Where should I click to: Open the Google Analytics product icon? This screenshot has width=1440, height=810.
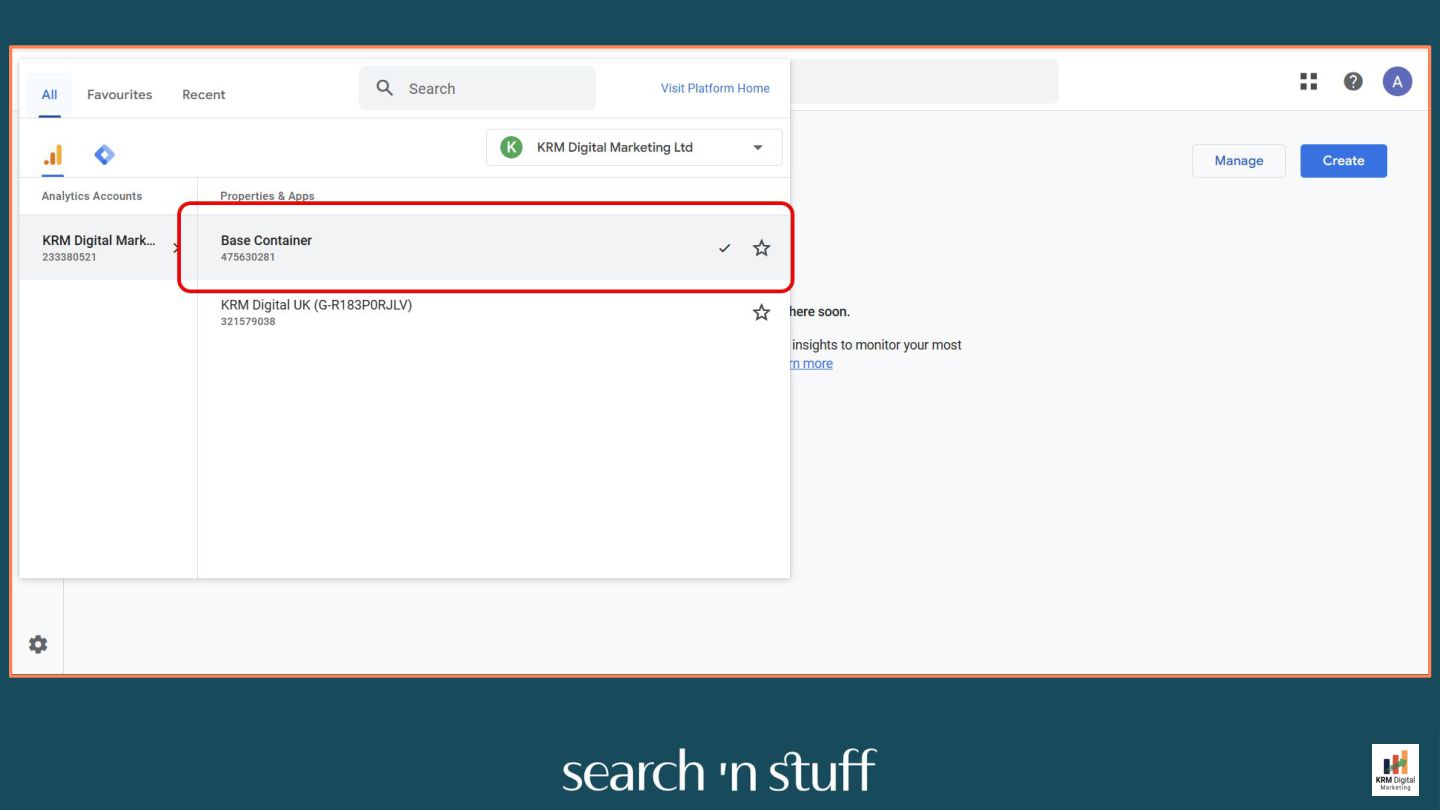click(x=53, y=155)
